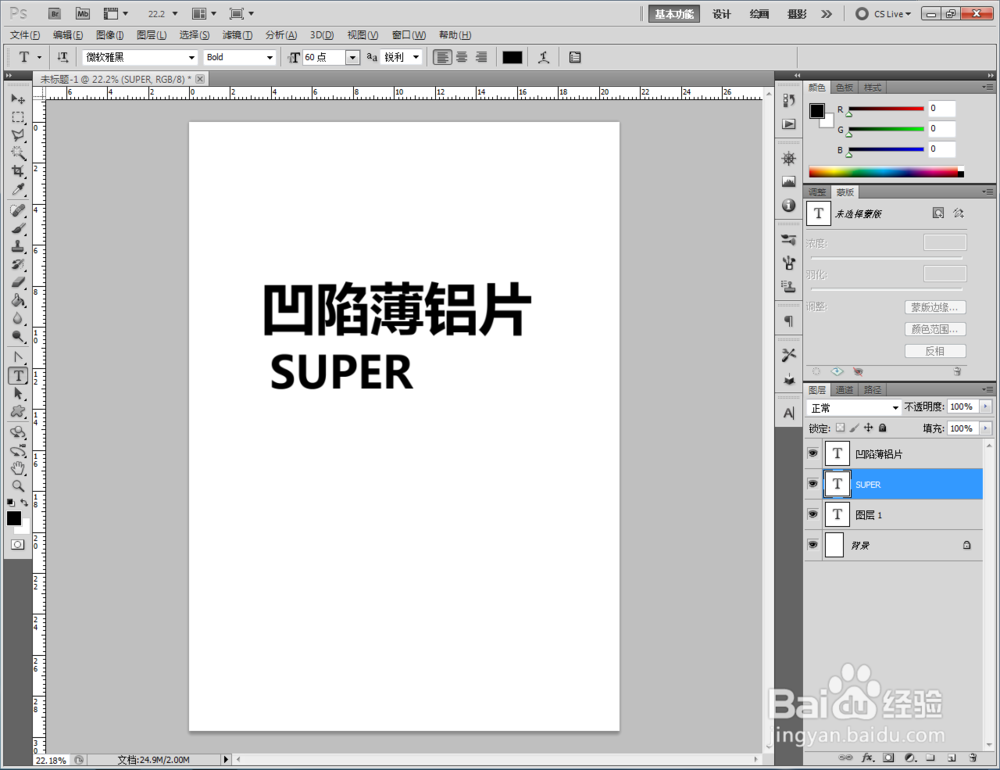
Task: Select the Move tool
Action: click(x=18, y=99)
